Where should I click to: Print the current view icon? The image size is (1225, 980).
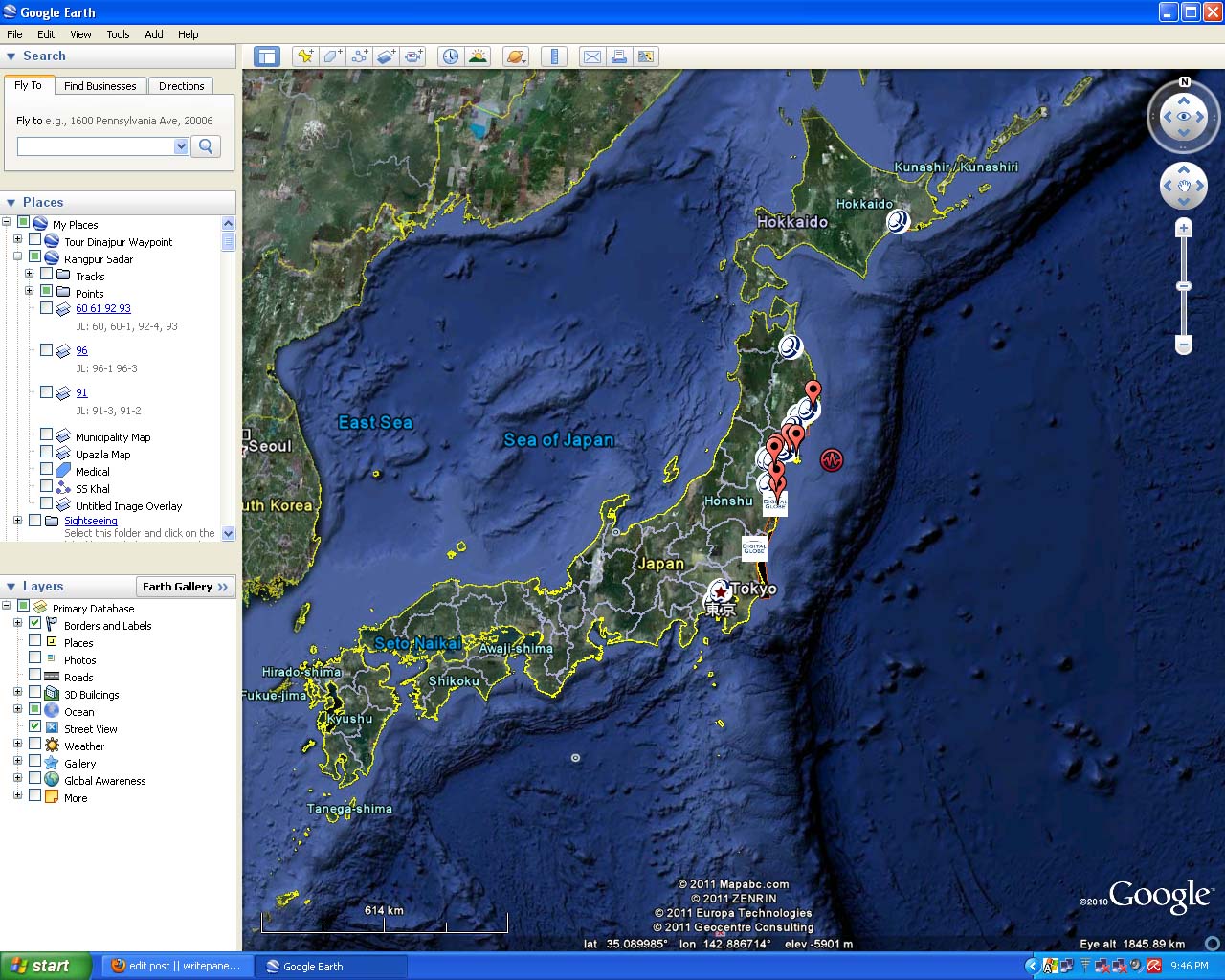619,56
